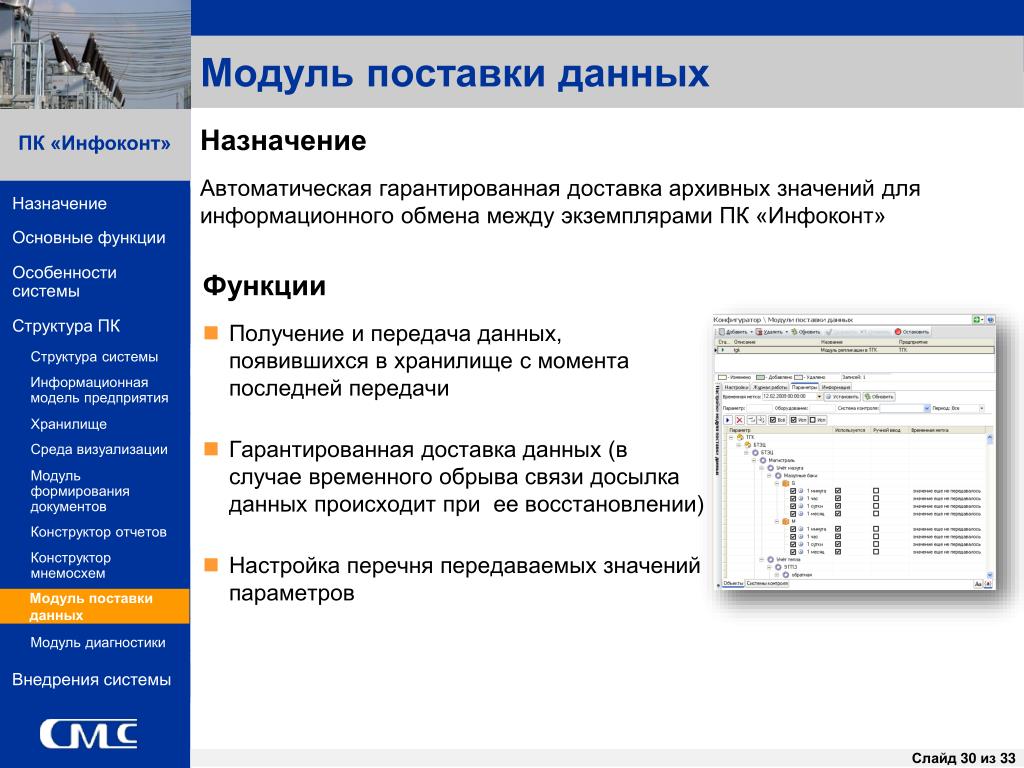Collapse the Магистраль tree node

754,460
